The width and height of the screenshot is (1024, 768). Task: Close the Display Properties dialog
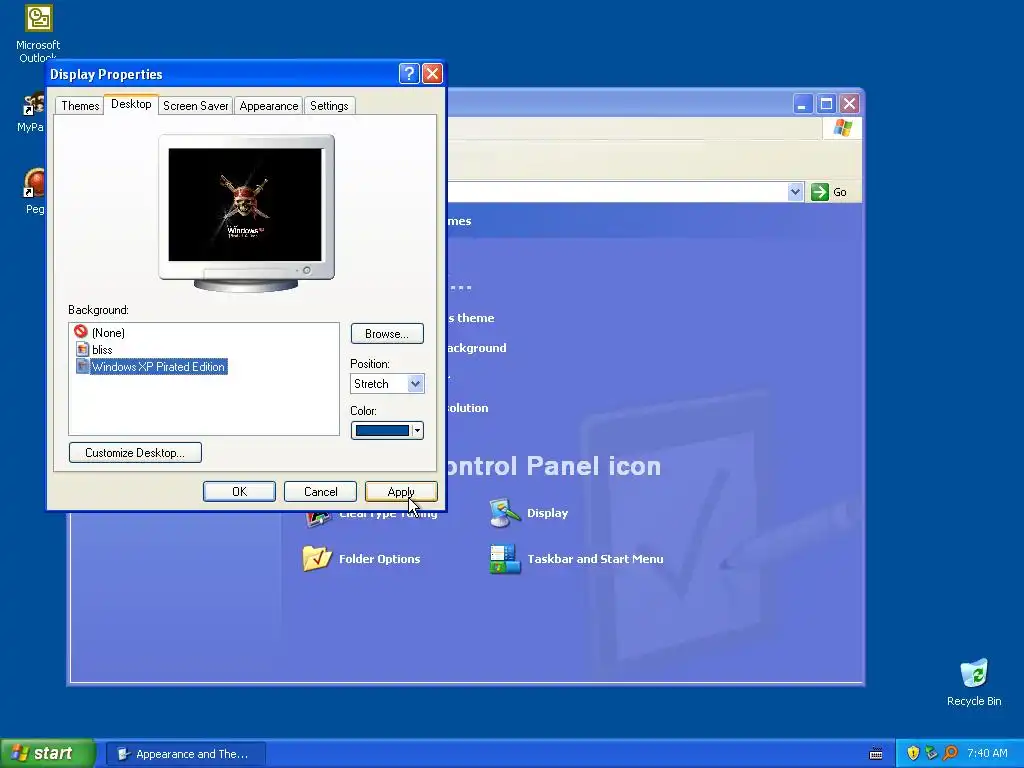(x=432, y=73)
